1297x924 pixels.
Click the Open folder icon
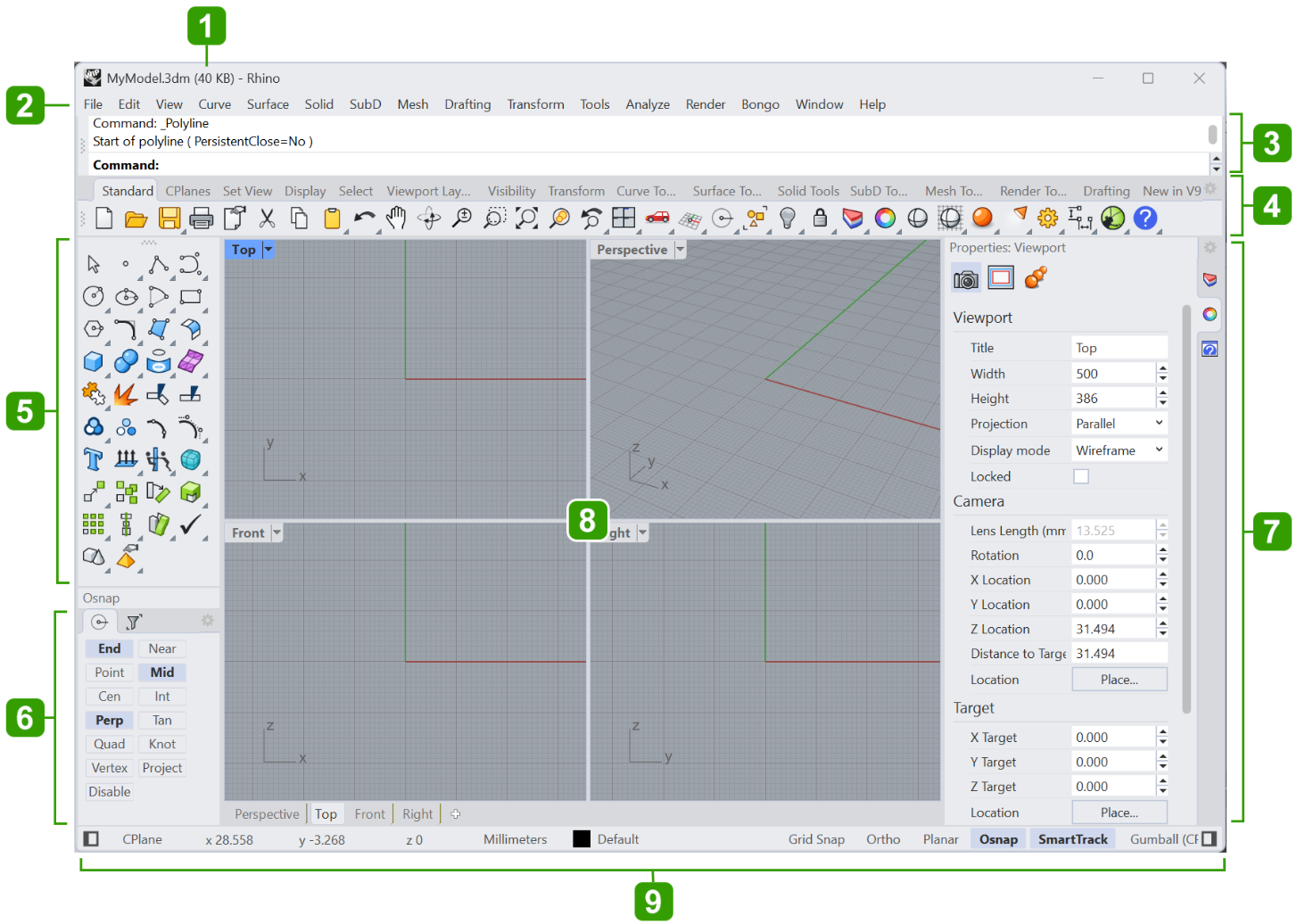[136, 218]
